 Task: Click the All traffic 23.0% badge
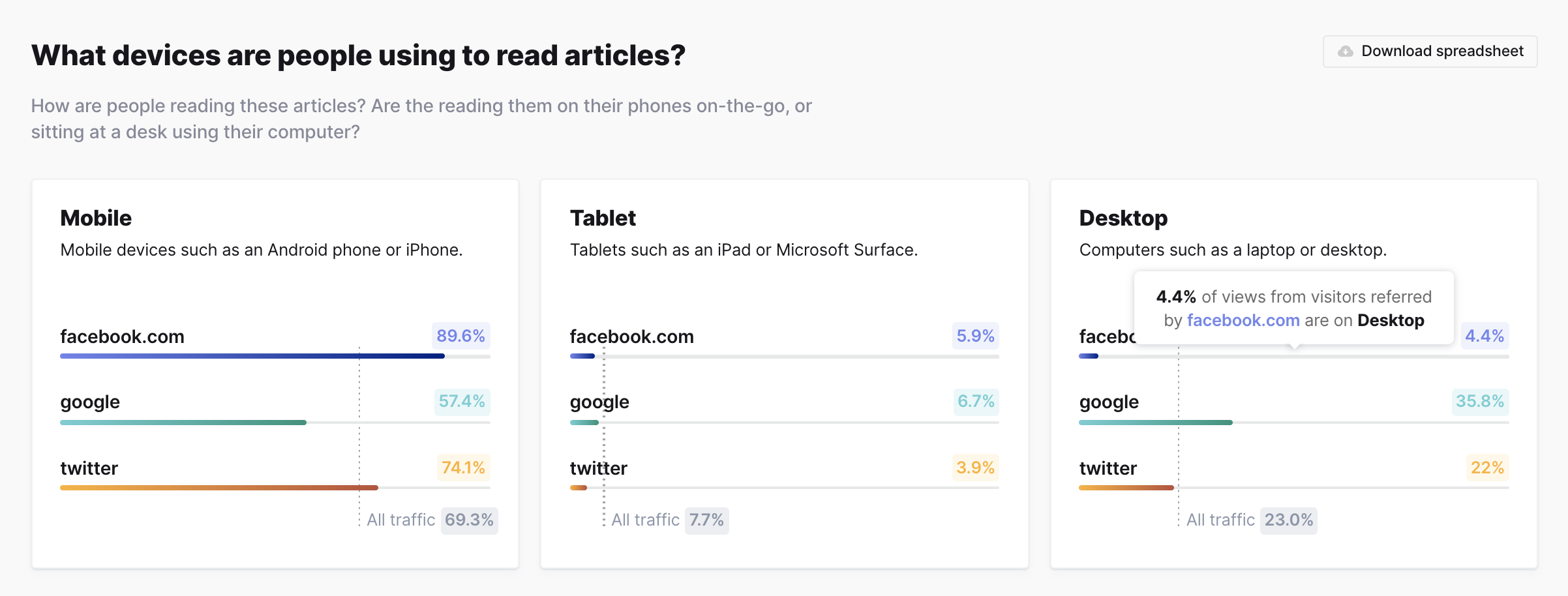coord(1288,520)
